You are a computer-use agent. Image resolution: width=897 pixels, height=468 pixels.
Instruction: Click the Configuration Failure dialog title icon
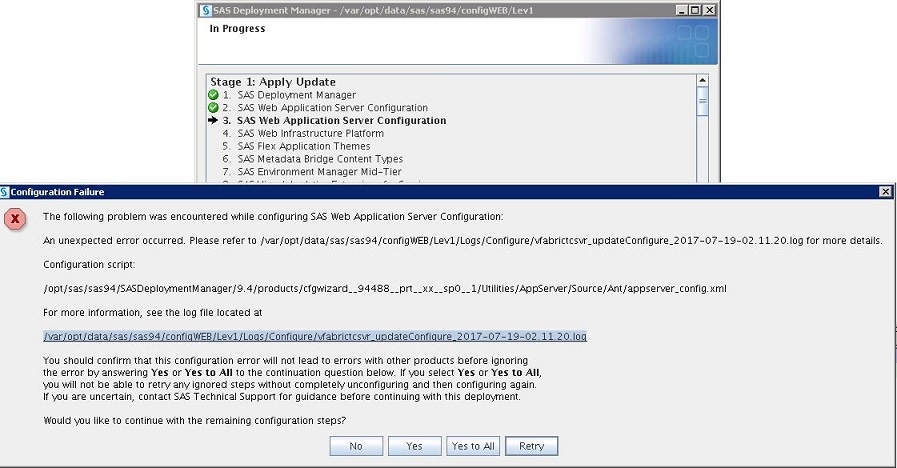tap(6, 191)
